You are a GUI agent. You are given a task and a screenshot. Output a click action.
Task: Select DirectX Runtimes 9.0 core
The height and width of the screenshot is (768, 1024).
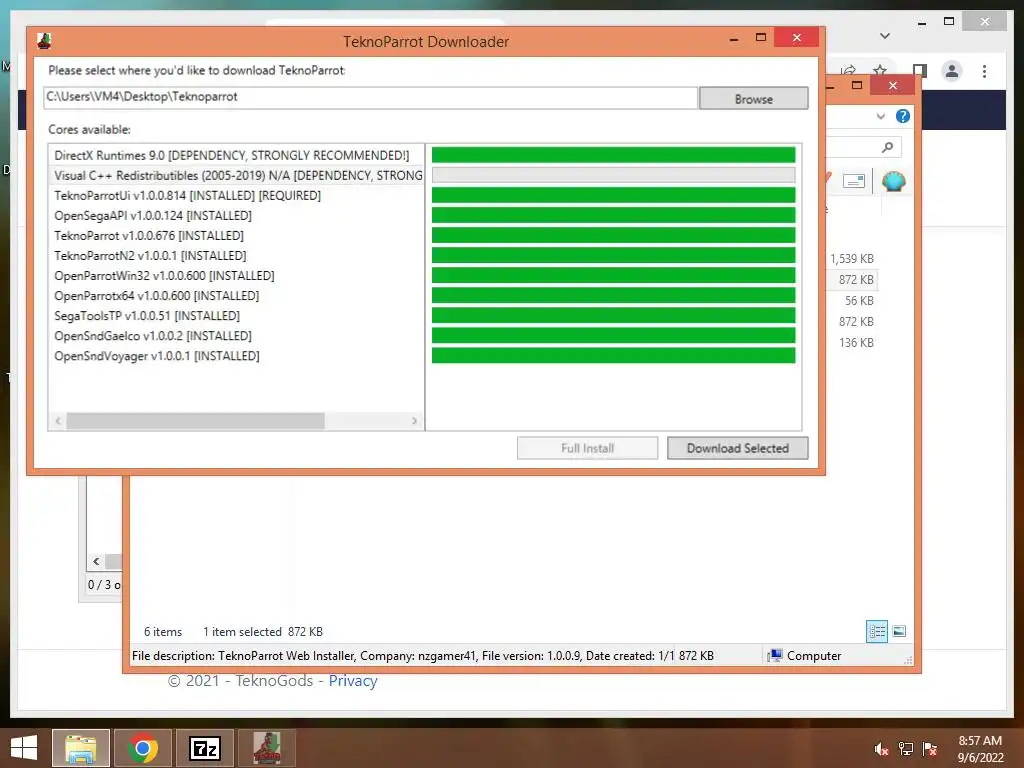click(236, 155)
